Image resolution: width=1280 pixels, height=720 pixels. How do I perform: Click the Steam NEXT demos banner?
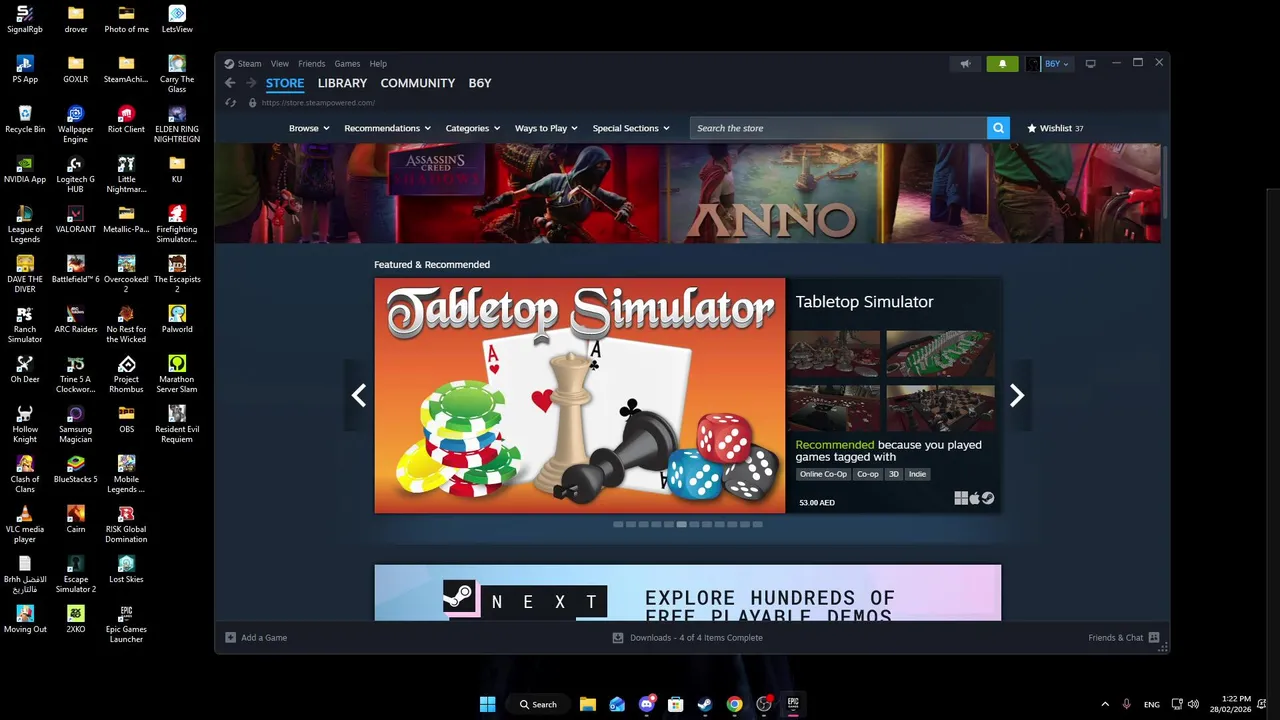tap(688, 592)
